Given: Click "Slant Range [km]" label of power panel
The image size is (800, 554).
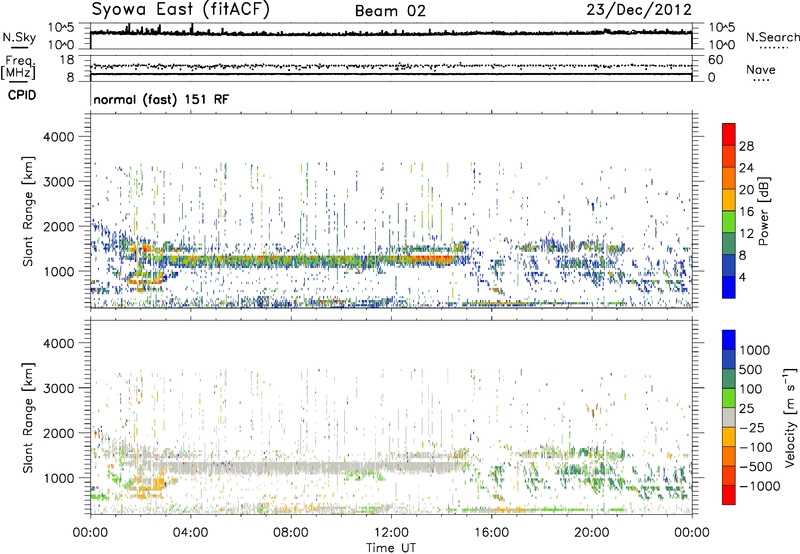Looking at the screenshot, I should pyautogui.click(x=28, y=211).
